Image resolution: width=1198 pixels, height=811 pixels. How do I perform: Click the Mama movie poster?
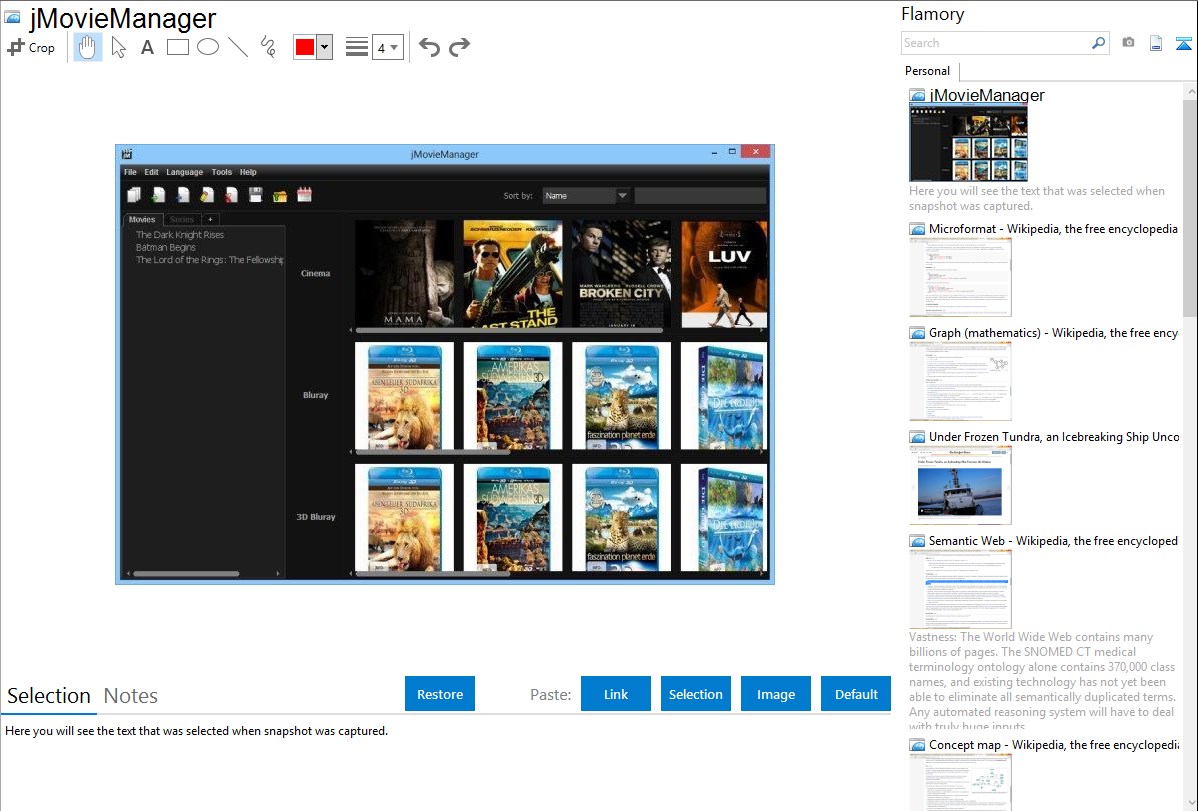click(x=404, y=274)
